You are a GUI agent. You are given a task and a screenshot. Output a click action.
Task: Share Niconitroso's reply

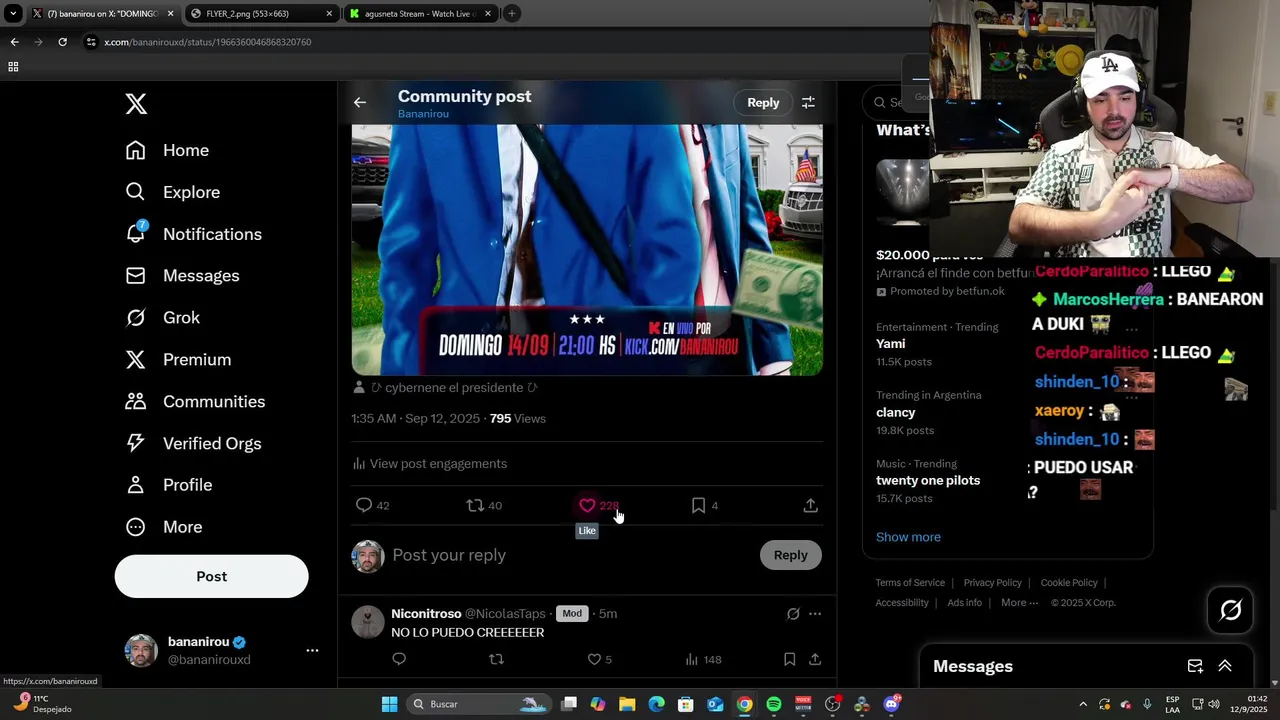click(x=815, y=659)
